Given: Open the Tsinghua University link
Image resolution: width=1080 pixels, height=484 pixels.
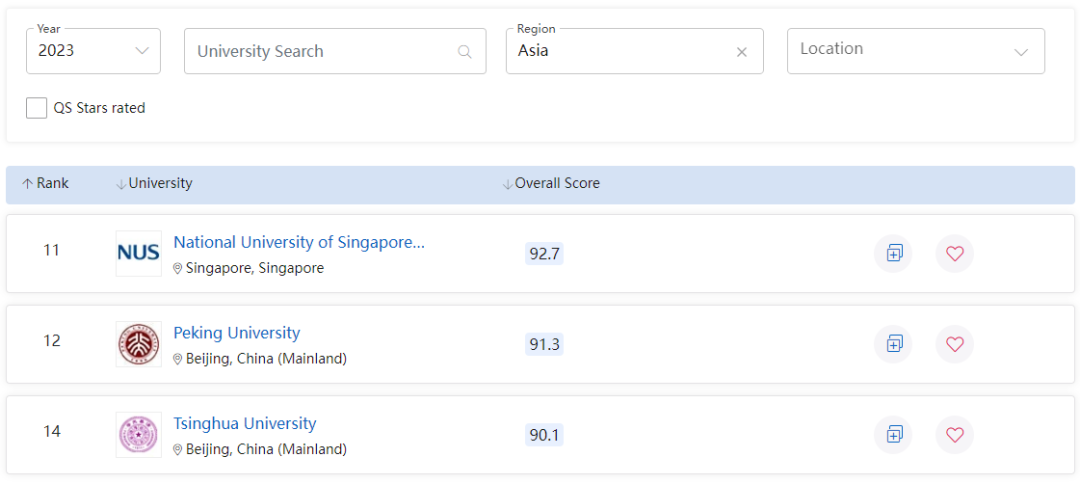Looking at the screenshot, I should click(245, 423).
